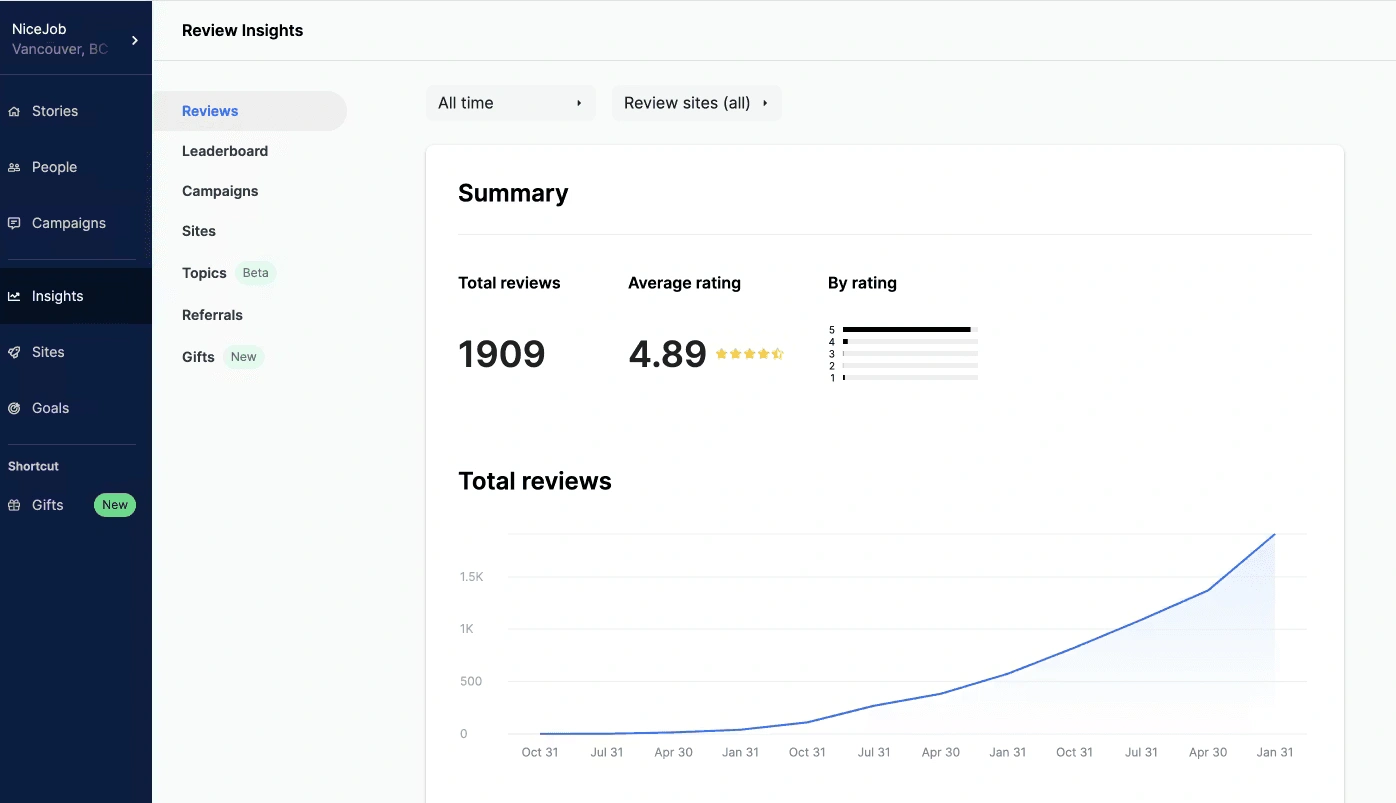This screenshot has height=803, width=1396.
Task: Click the Sites megaphone icon in sidebar
Action: 14,352
